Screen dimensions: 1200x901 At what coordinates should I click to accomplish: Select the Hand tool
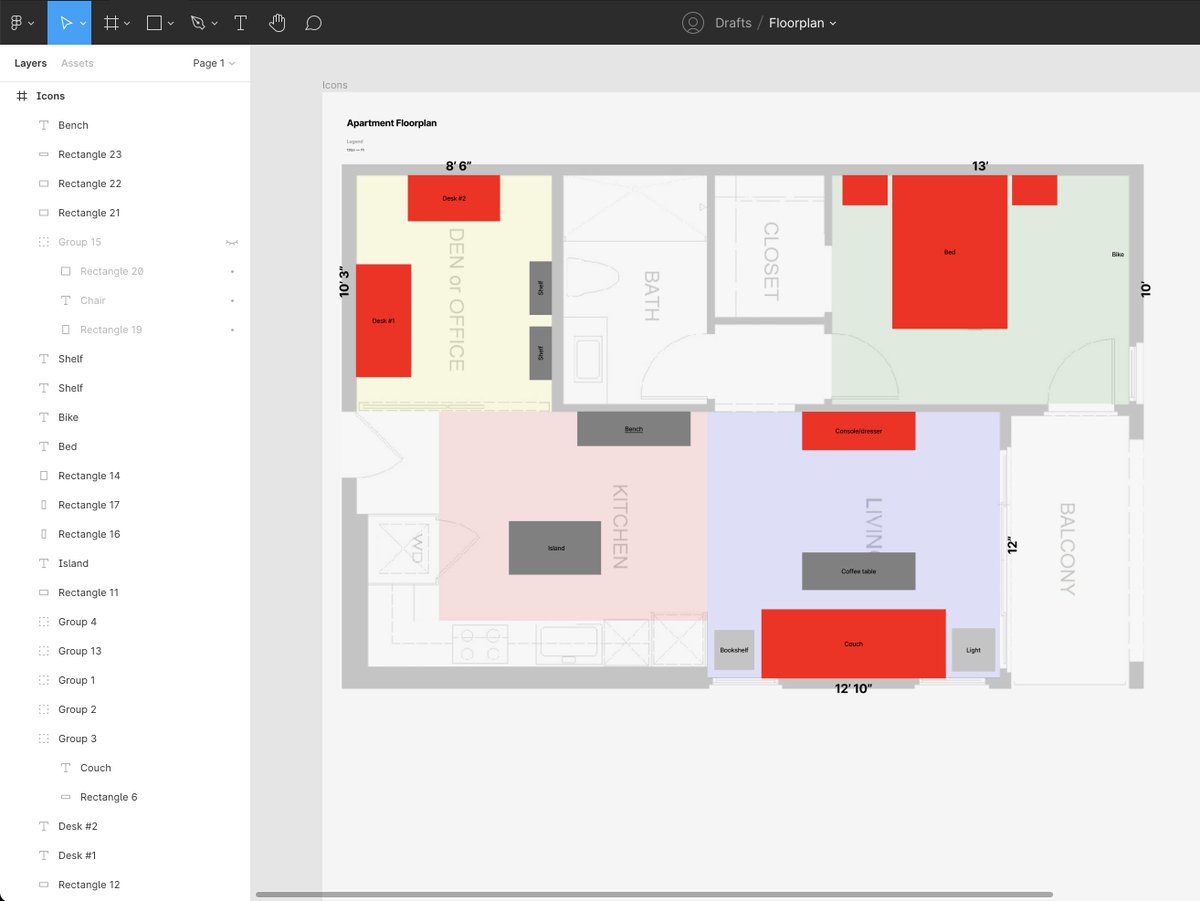tap(277, 22)
